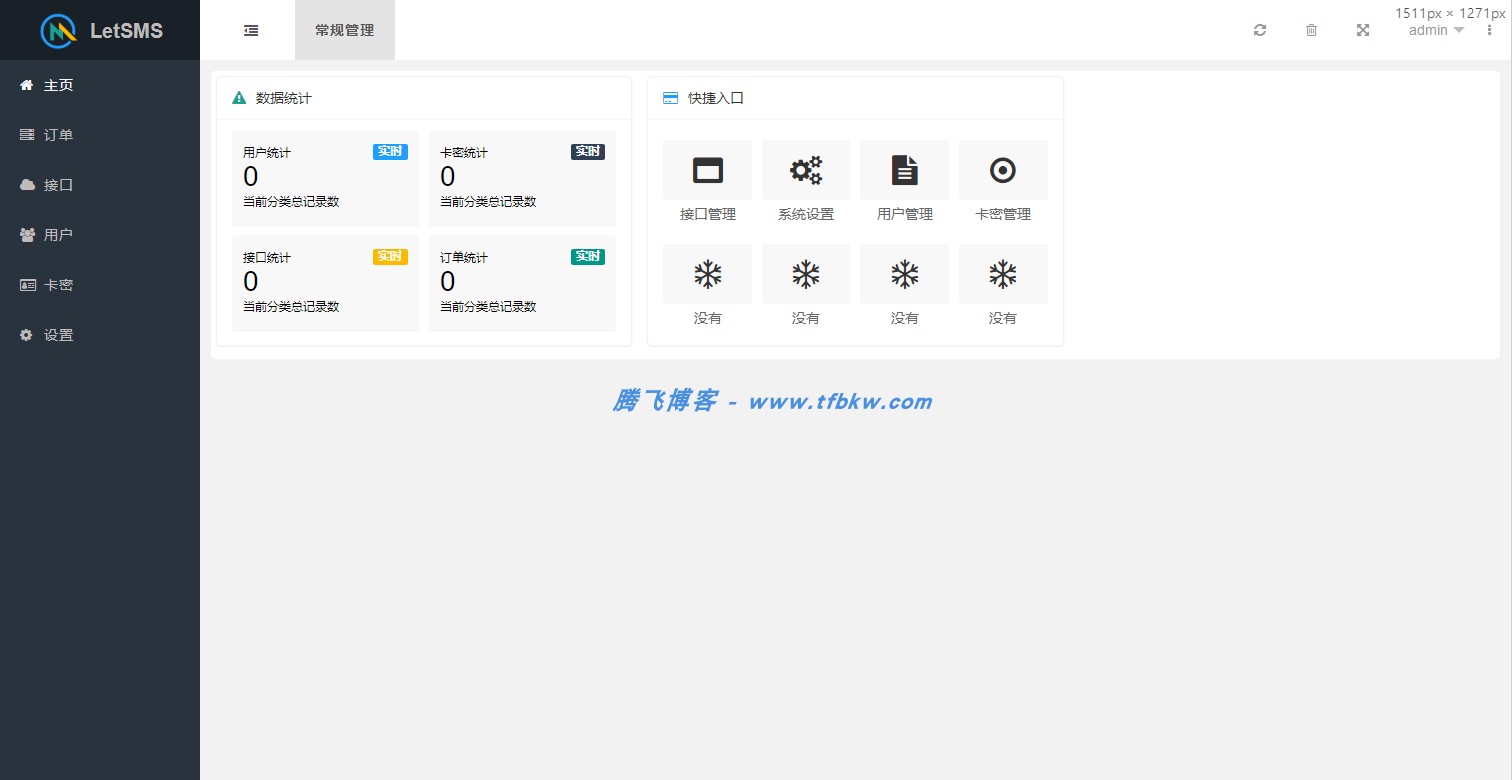The image size is (1512, 780).
Task: Clear cache using the trash icon
Action: tap(1311, 30)
